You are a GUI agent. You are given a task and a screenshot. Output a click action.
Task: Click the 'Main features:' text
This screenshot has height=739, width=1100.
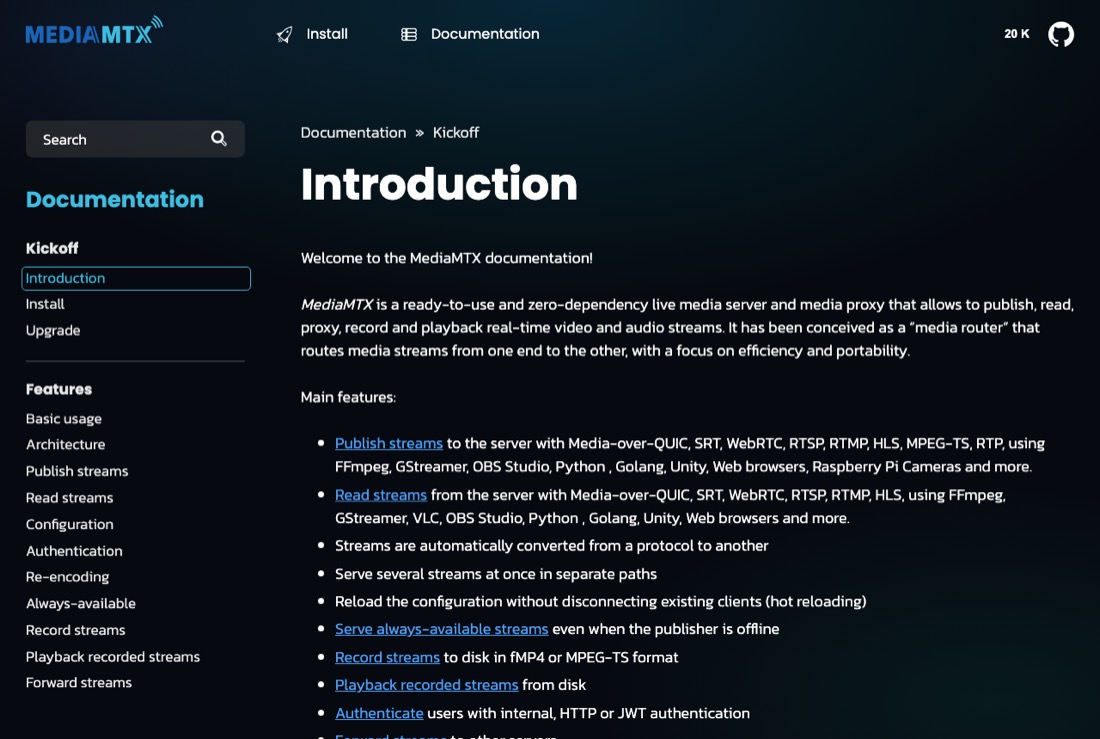click(x=348, y=397)
